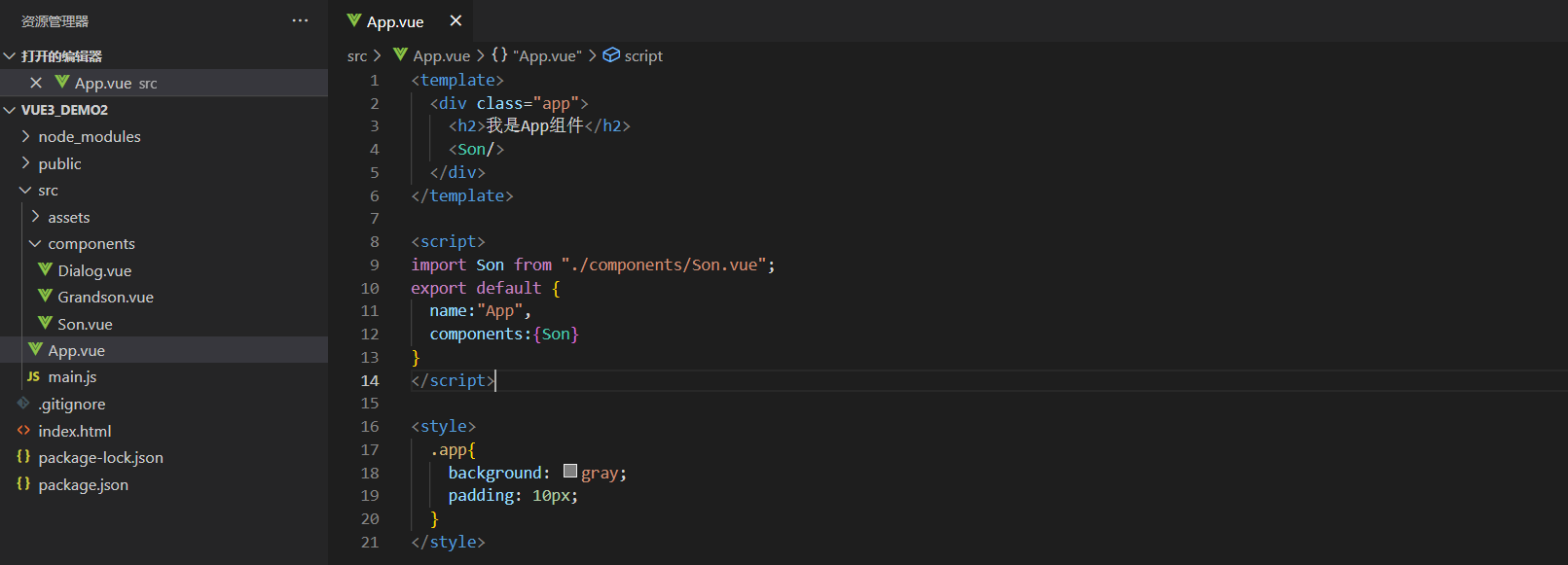Click line number 8 in the gutter

coord(375,241)
